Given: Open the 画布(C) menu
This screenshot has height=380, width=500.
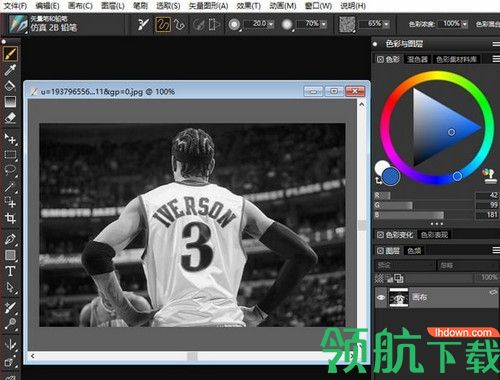Looking at the screenshot, I should point(80,6).
